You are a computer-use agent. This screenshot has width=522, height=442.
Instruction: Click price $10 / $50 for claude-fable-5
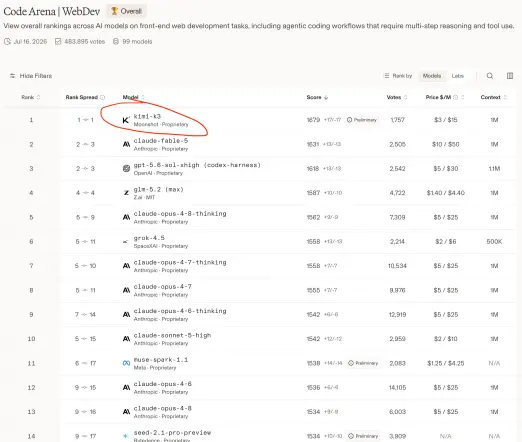(x=445, y=144)
